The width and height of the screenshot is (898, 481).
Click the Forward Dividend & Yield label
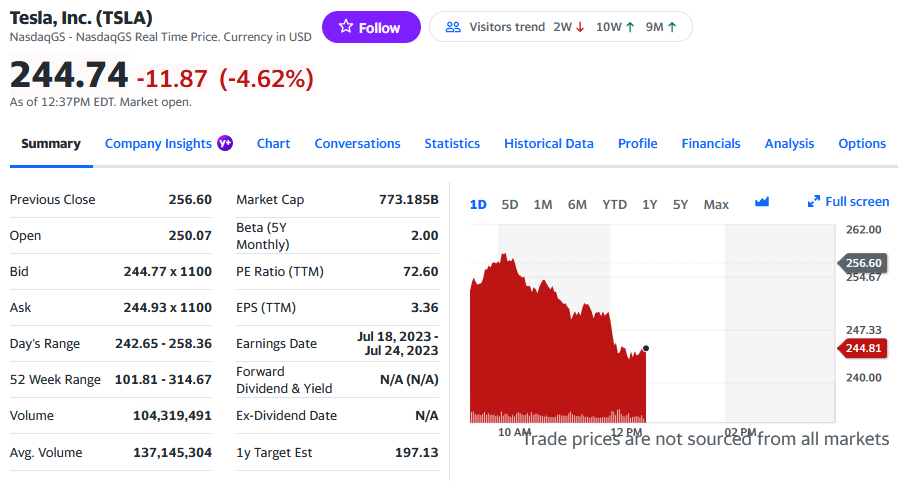pyautogui.click(x=284, y=380)
